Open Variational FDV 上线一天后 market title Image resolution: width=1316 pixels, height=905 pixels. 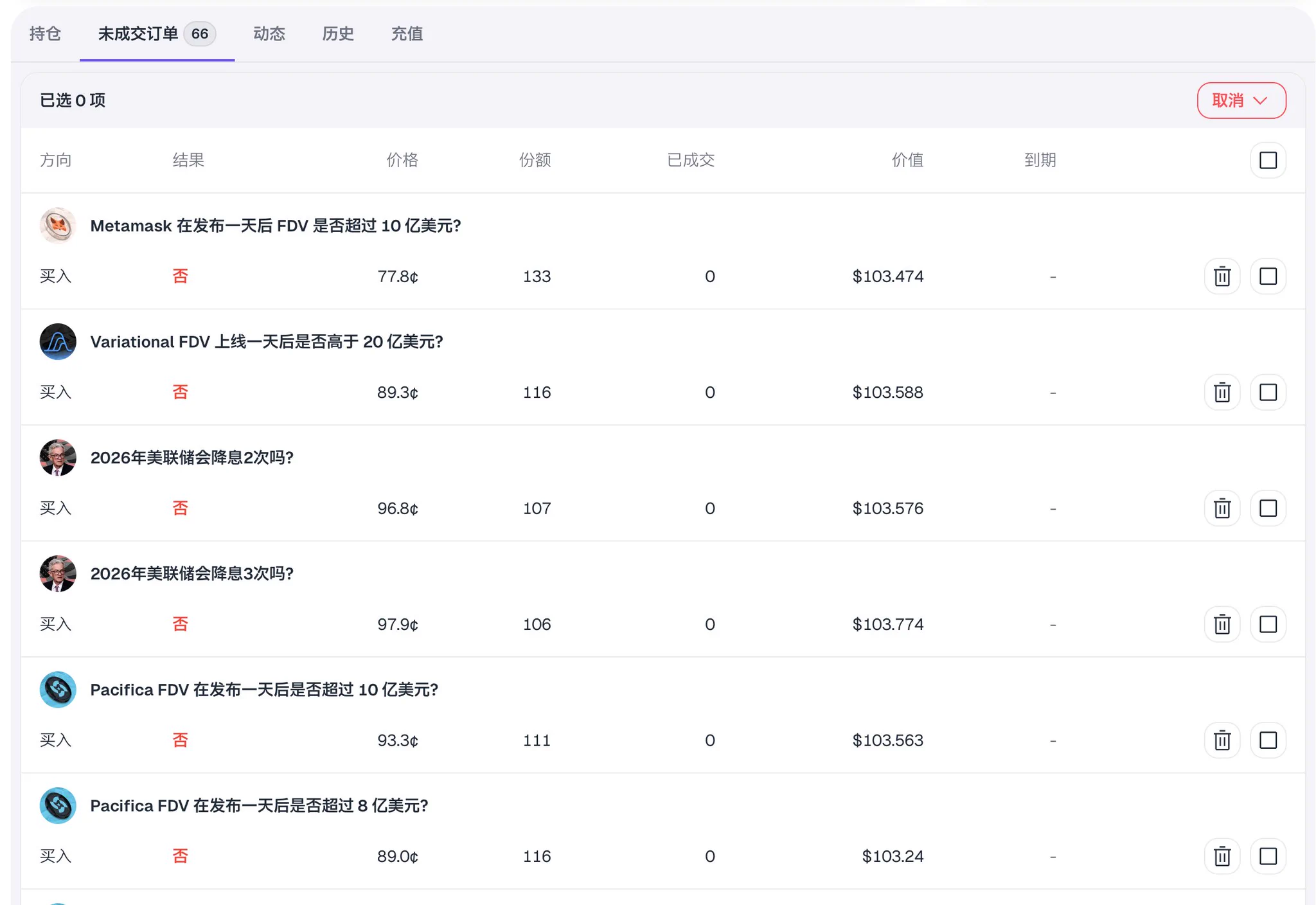(267, 341)
